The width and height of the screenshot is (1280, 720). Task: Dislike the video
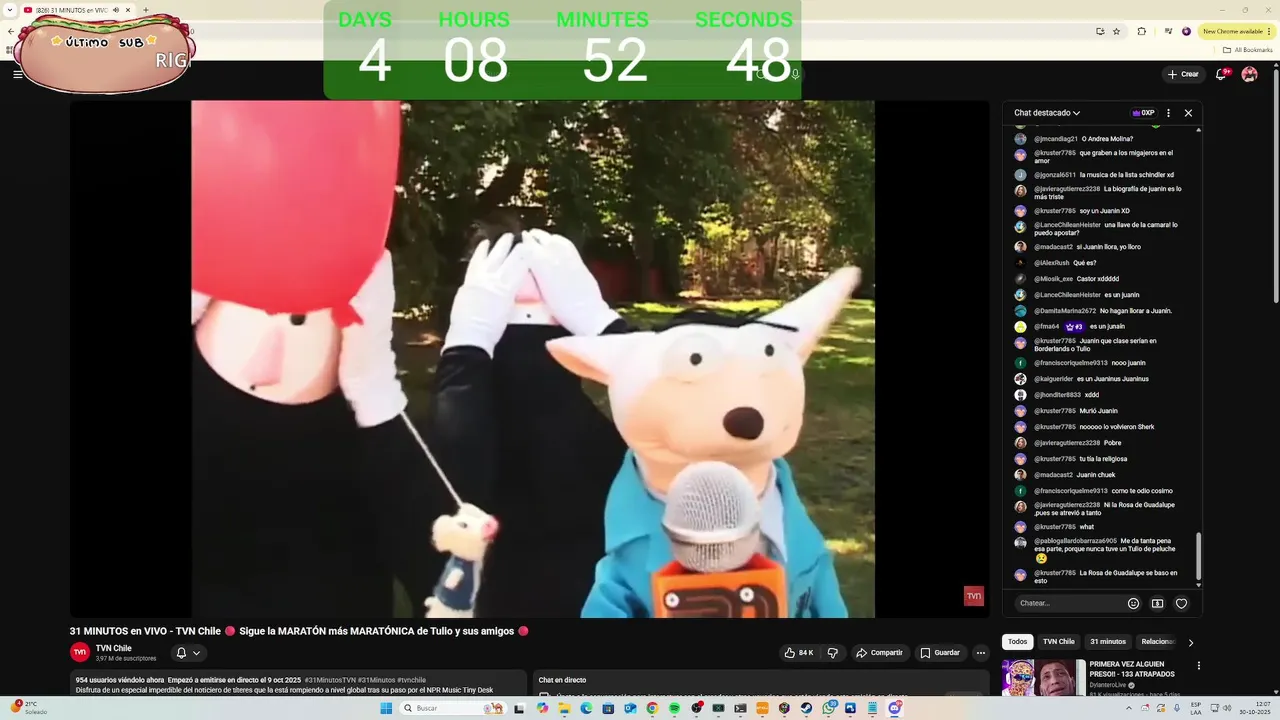pos(832,653)
